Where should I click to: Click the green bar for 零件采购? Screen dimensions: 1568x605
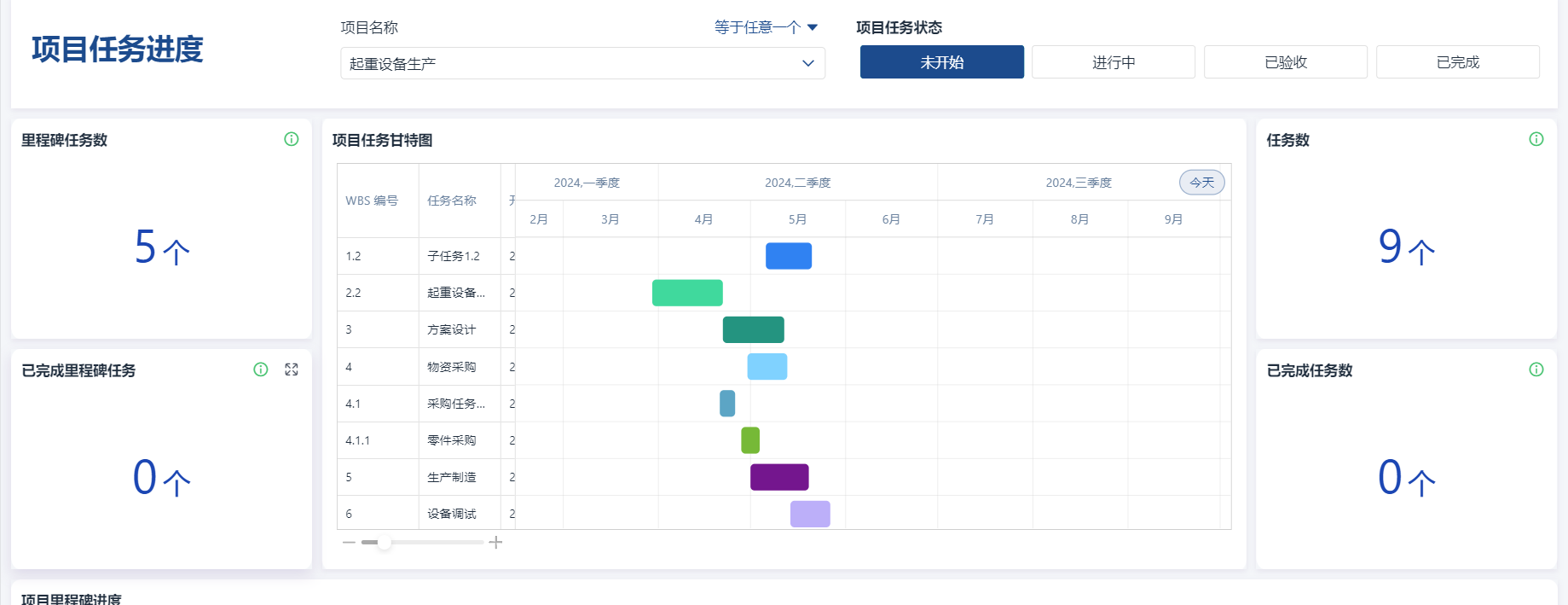tap(750, 440)
